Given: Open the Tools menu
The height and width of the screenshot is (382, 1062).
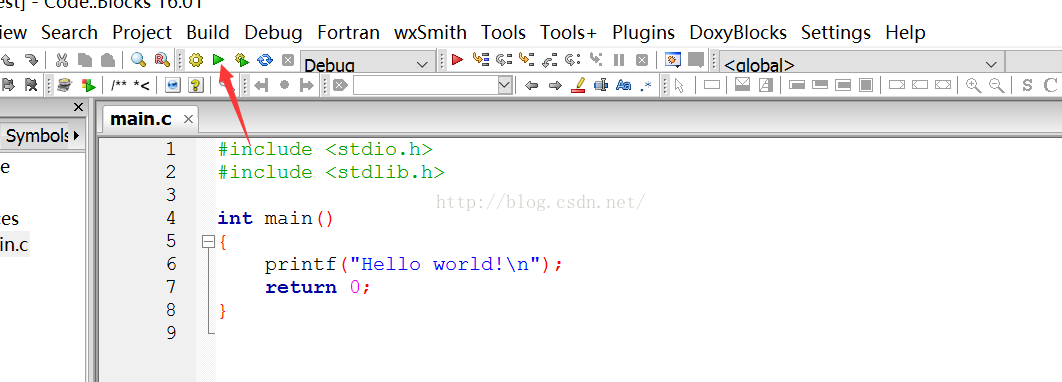Looking at the screenshot, I should [503, 33].
